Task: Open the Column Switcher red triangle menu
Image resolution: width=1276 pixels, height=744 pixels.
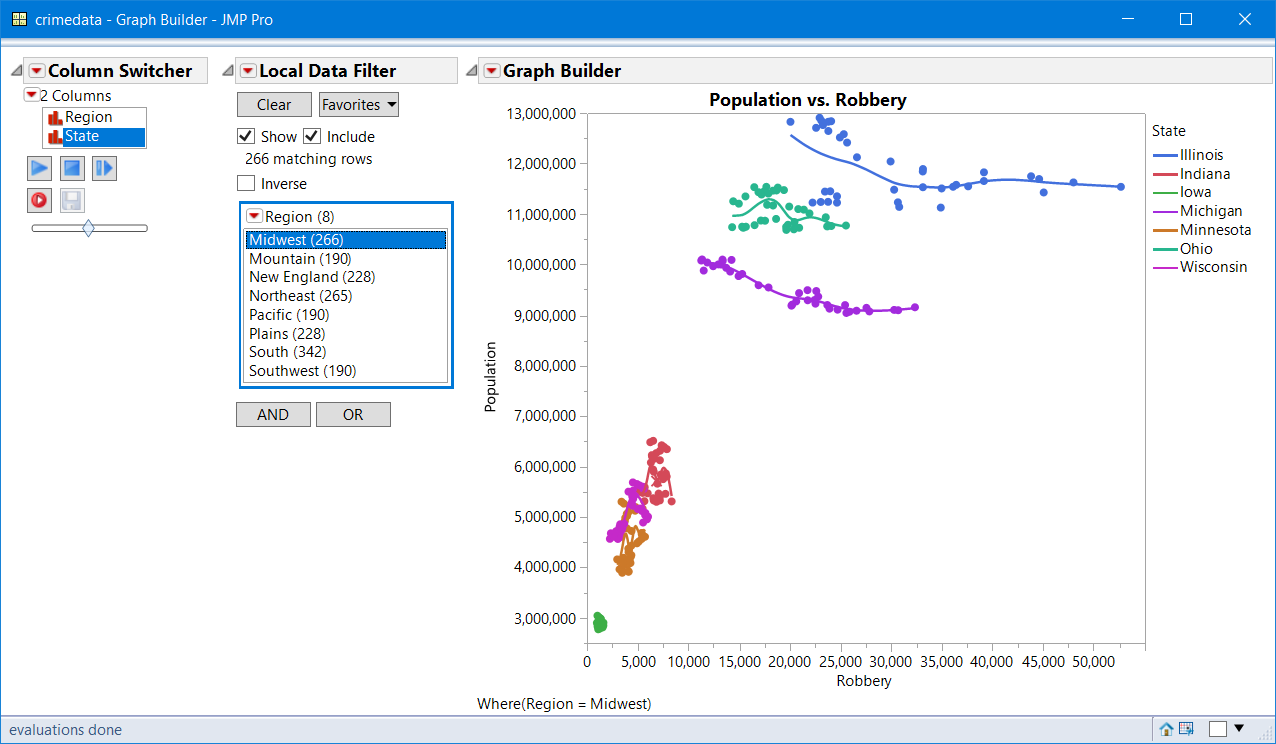Action: click(x=37, y=70)
